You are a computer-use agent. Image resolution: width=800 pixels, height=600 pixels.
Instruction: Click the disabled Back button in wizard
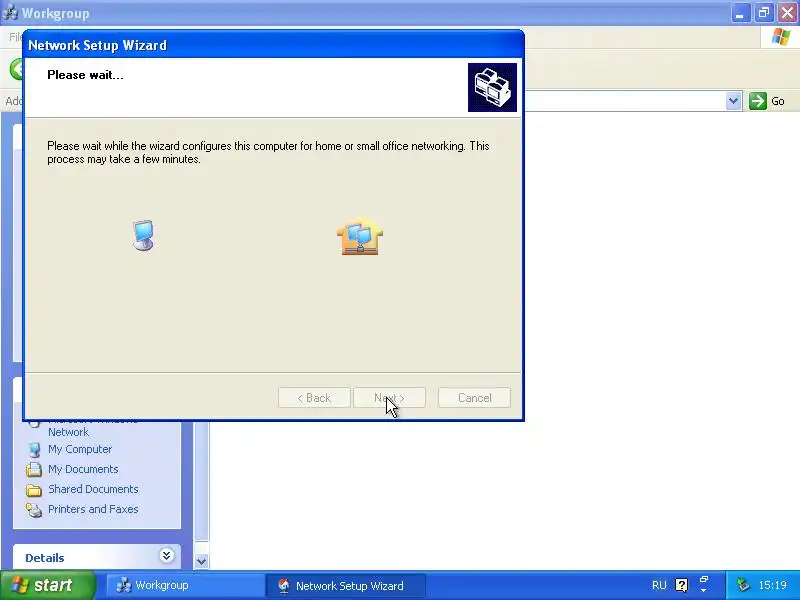coord(314,397)
